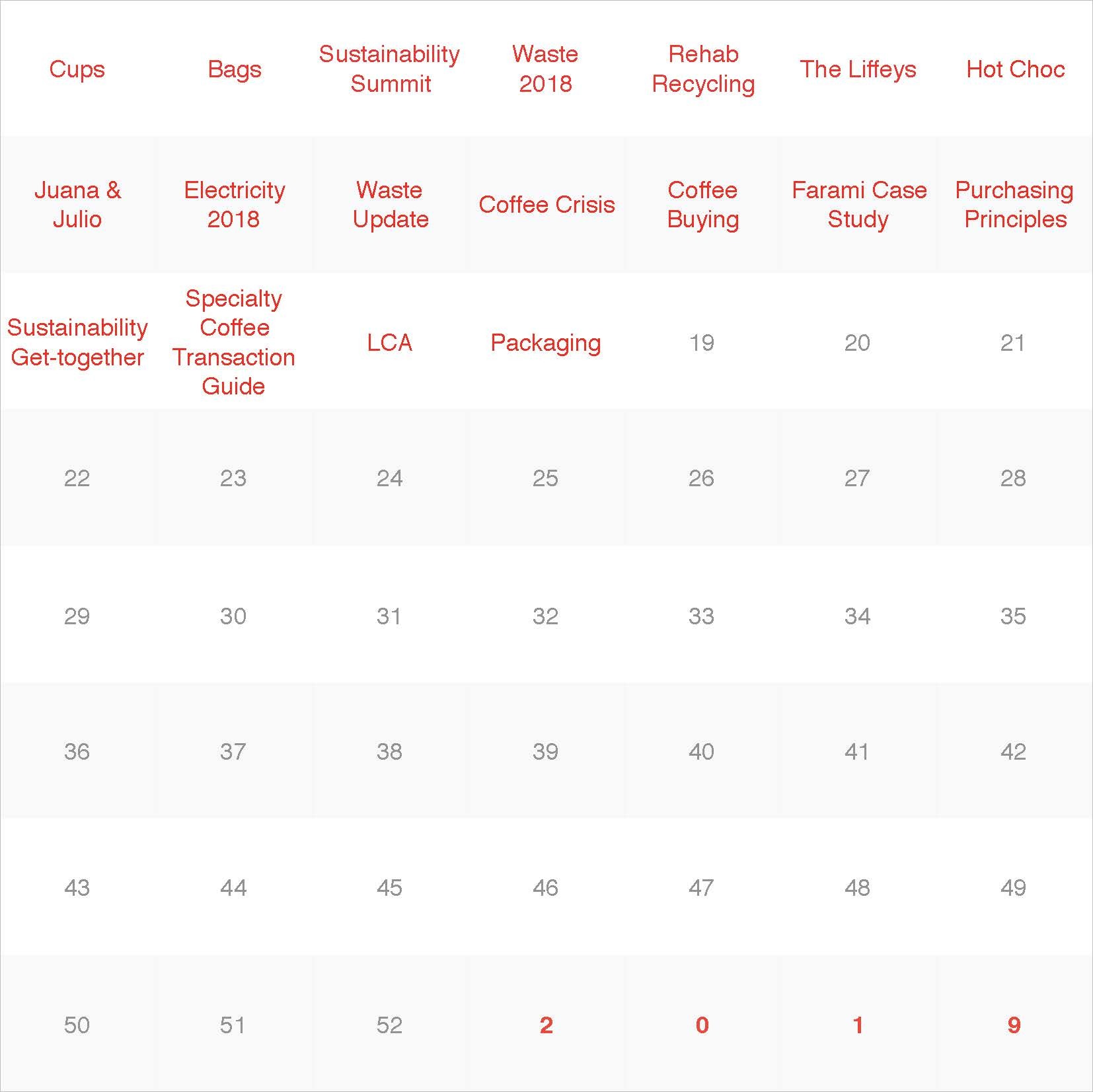Open the Coffee Buying entry
Viewport: 1093px width, 1092px height.
[x=702, y=204]
